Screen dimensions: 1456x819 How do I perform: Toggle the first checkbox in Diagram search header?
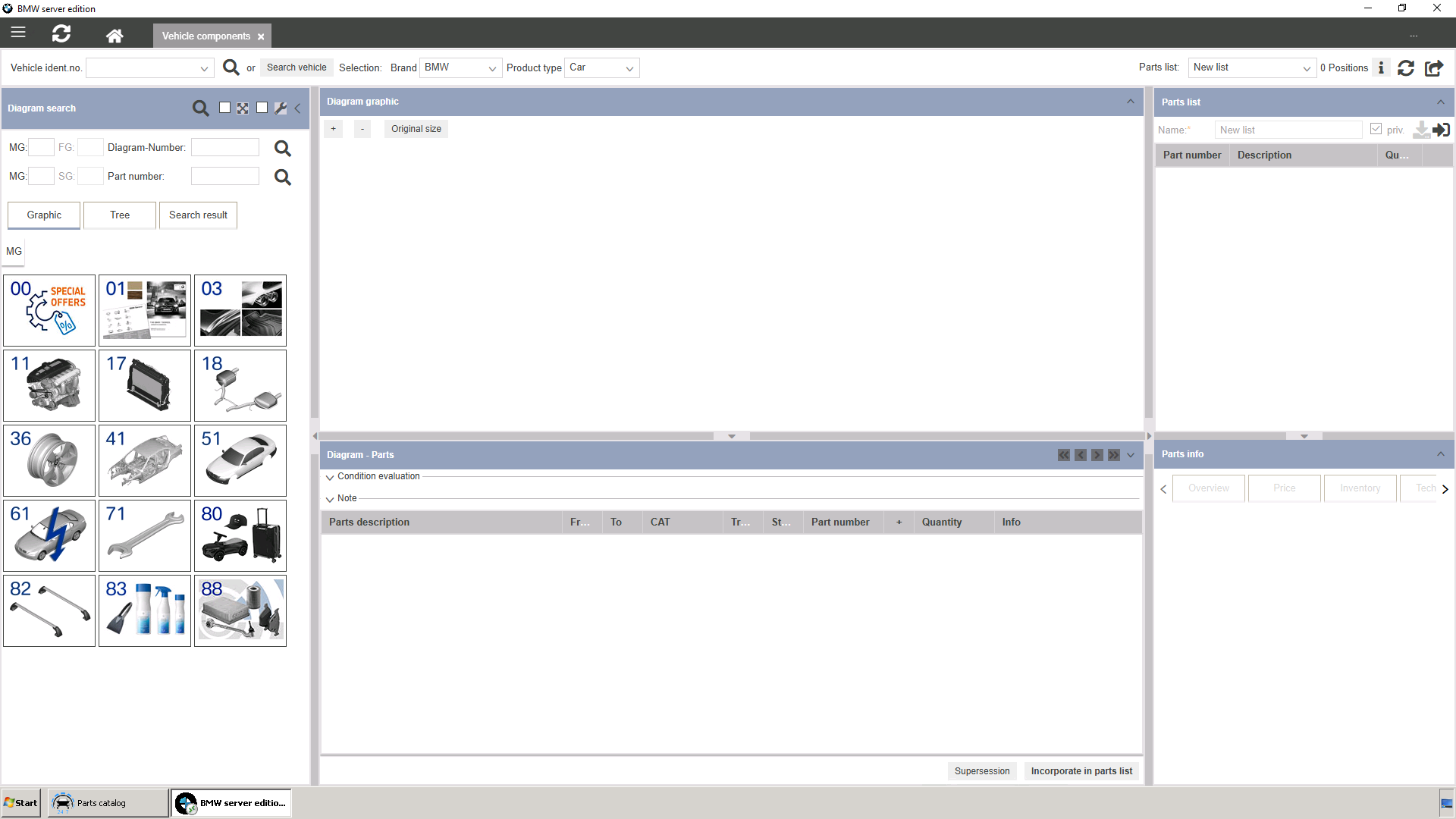point(224,108)
